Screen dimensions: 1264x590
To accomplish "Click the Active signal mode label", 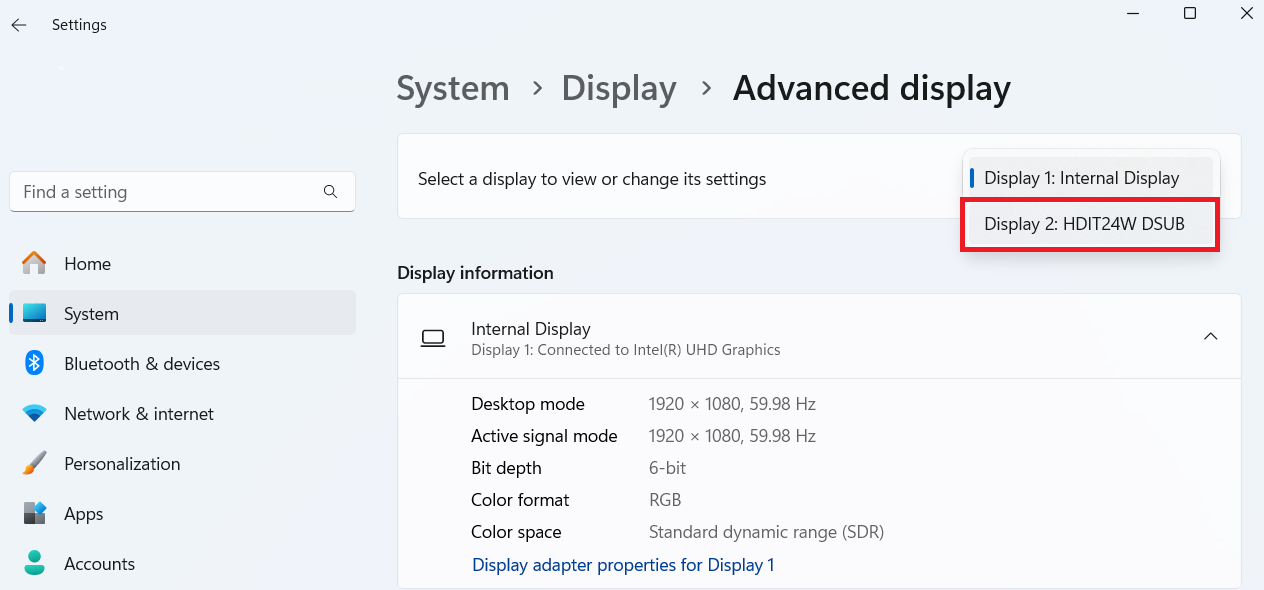I will point(544,436).
